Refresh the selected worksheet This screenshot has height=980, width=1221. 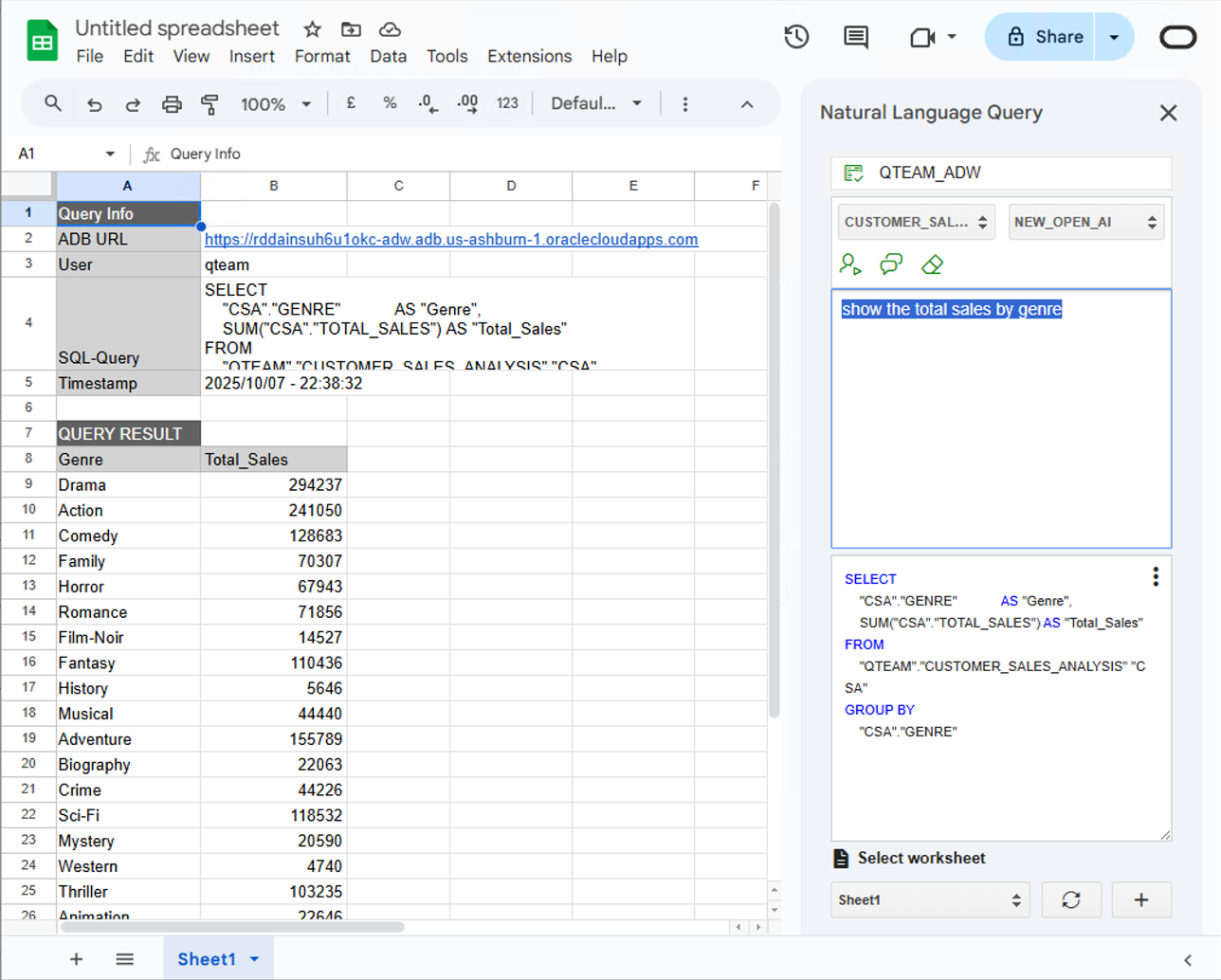point(1071,899)
